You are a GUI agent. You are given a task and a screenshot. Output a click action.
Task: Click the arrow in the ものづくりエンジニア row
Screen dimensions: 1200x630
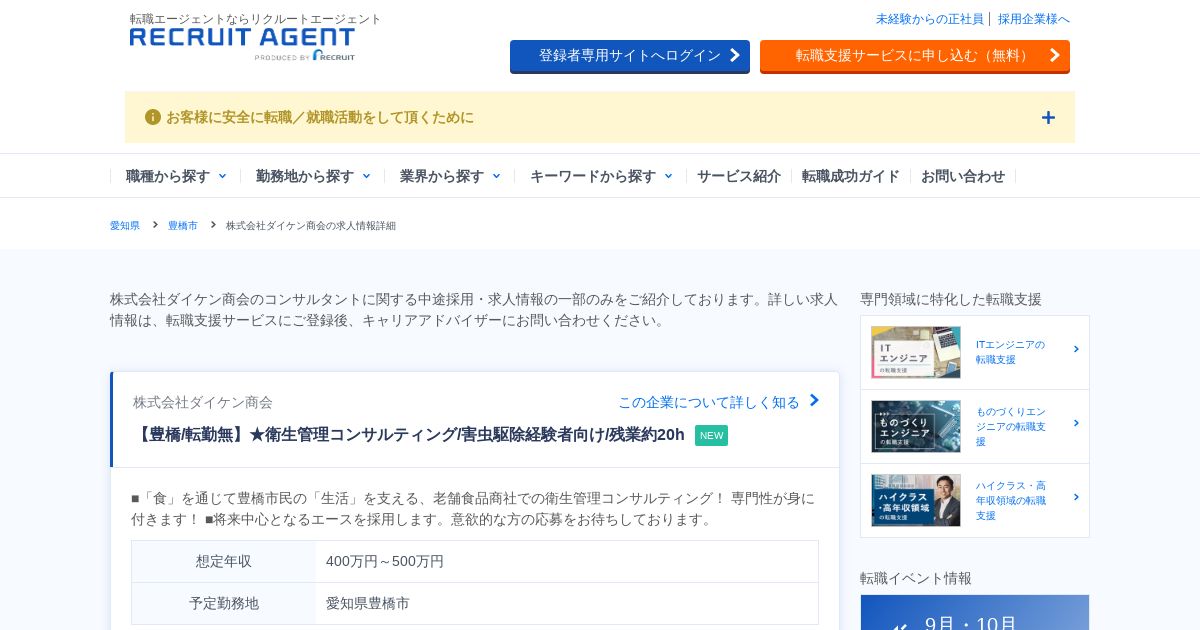pyautogui.click(x=1076, y=424)
